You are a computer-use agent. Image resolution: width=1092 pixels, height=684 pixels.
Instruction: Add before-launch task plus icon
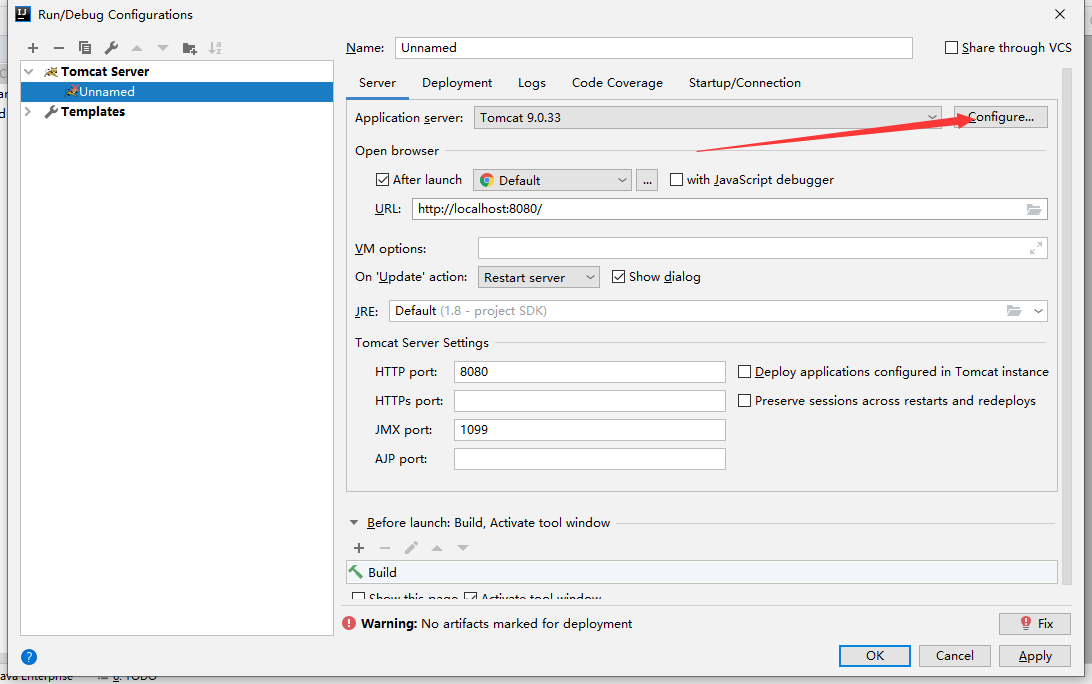pos(359,548)
